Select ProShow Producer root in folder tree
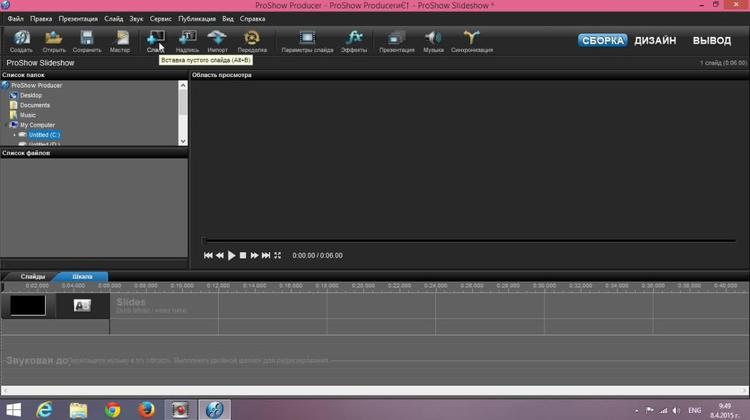750x420 pixels. (36, 85)
